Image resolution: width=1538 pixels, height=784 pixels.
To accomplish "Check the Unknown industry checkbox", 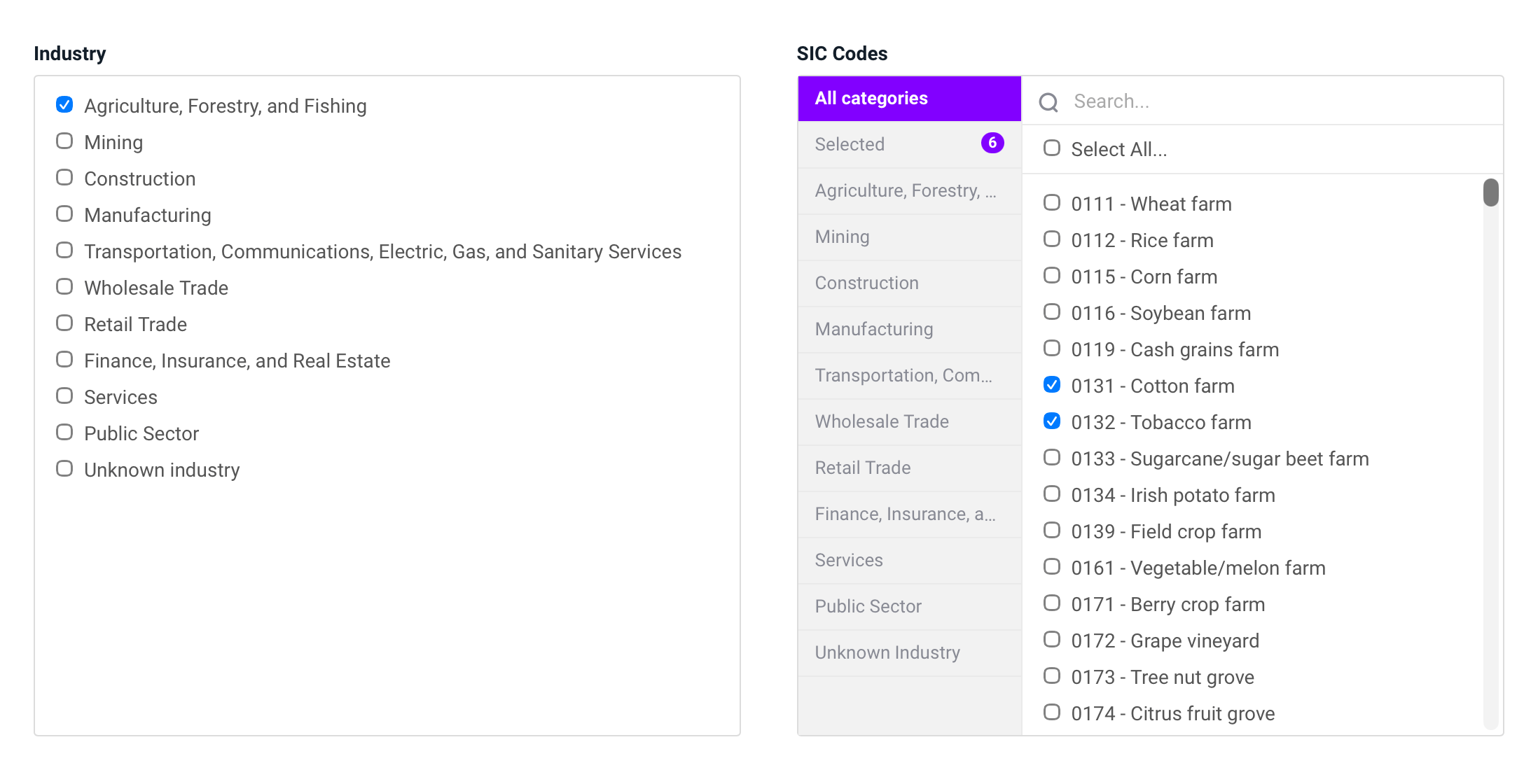I will [x=64, y=469].
